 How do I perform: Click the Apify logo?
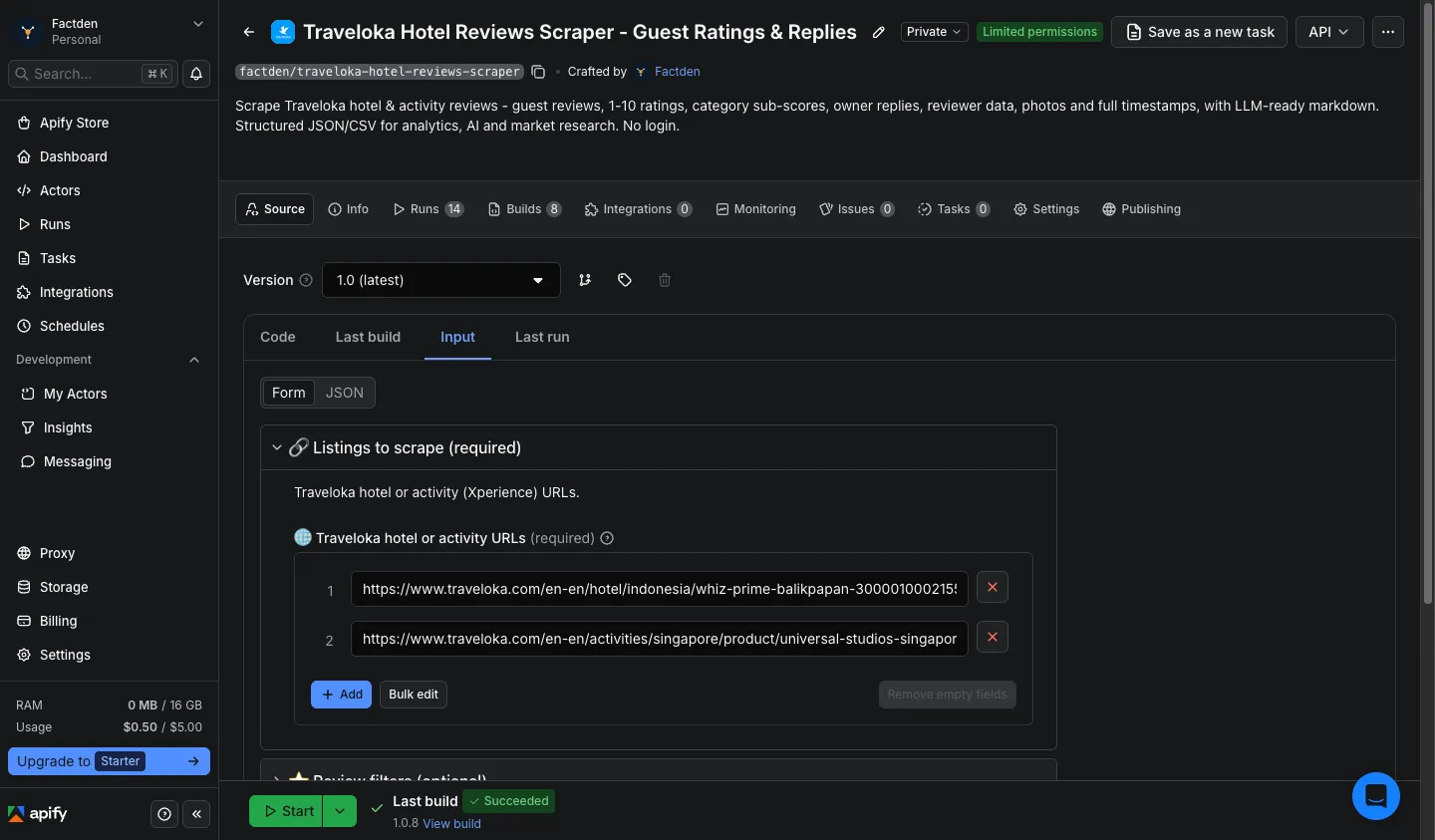(38, 814)
